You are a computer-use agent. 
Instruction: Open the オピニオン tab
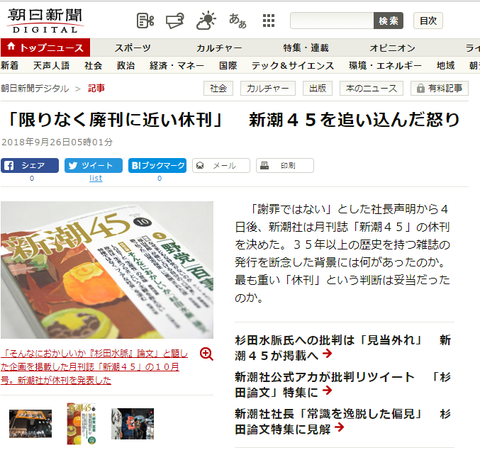(x=392, y=48)
